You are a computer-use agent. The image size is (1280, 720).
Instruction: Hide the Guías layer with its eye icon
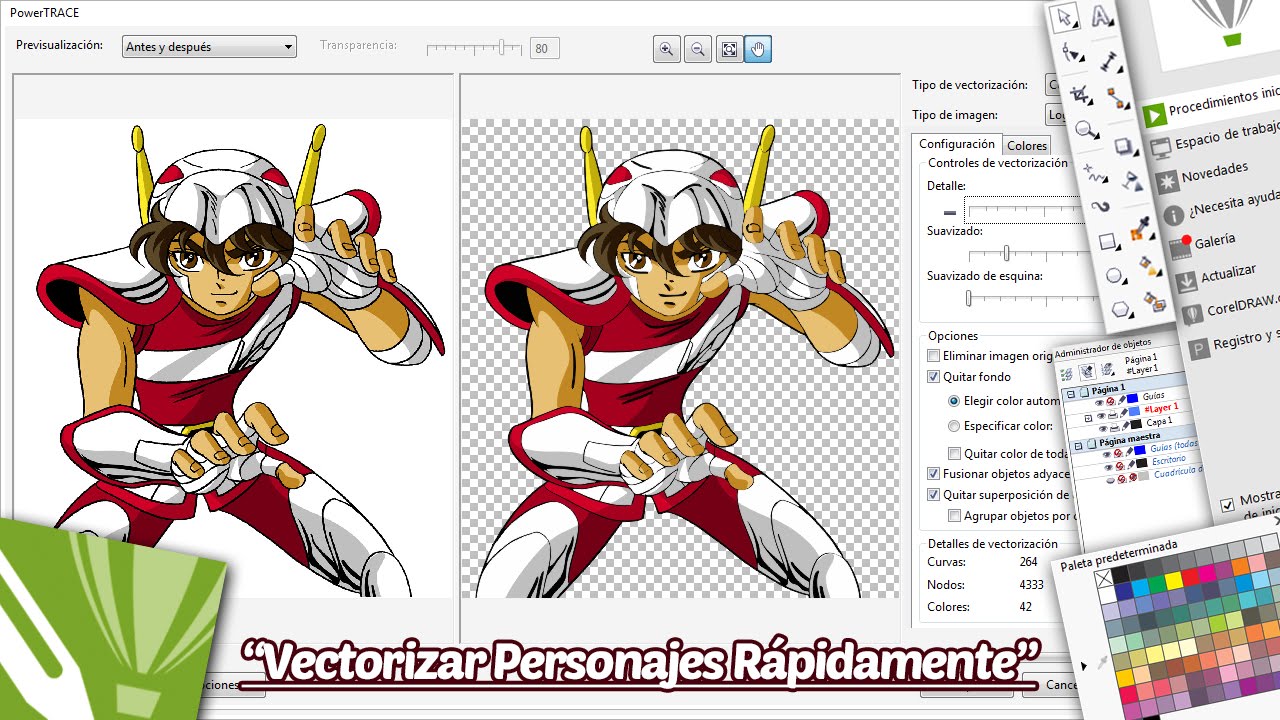click(x=1100, y=402)
